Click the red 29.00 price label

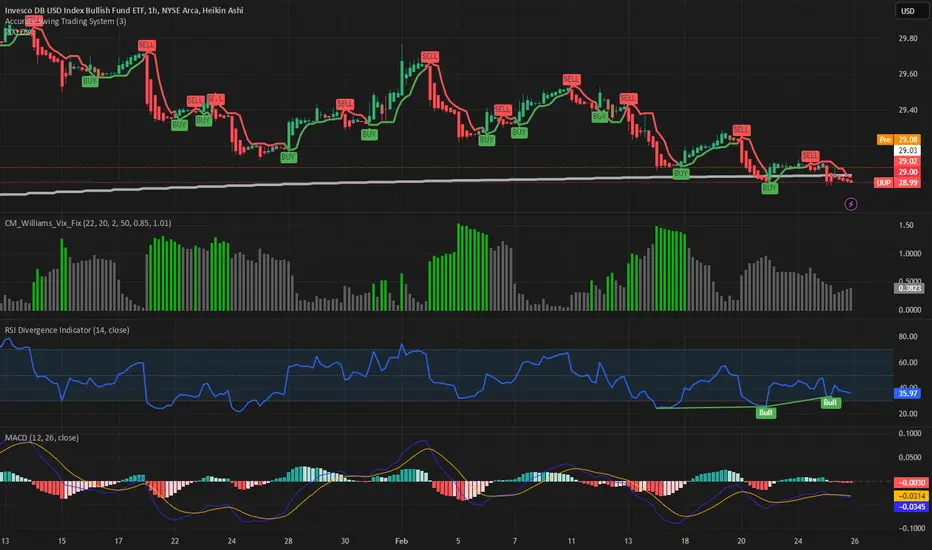pos(908,172)
